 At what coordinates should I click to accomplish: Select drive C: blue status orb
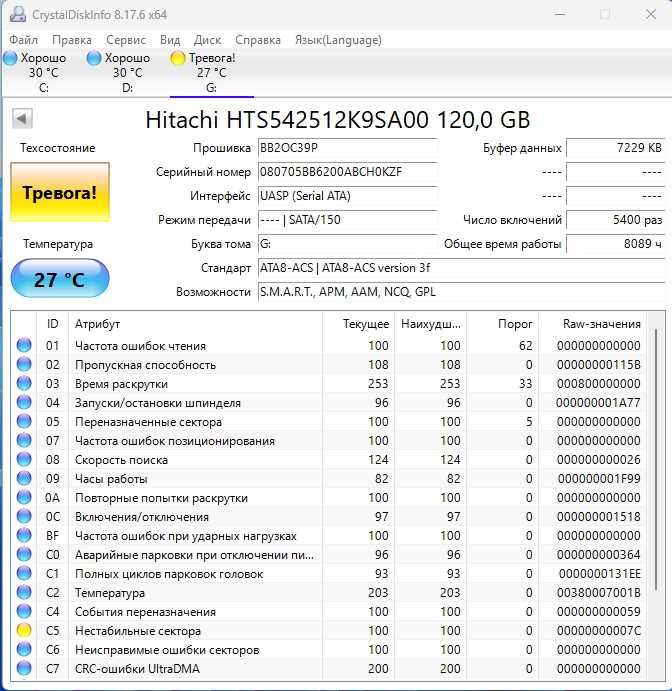tap(10, 58)
